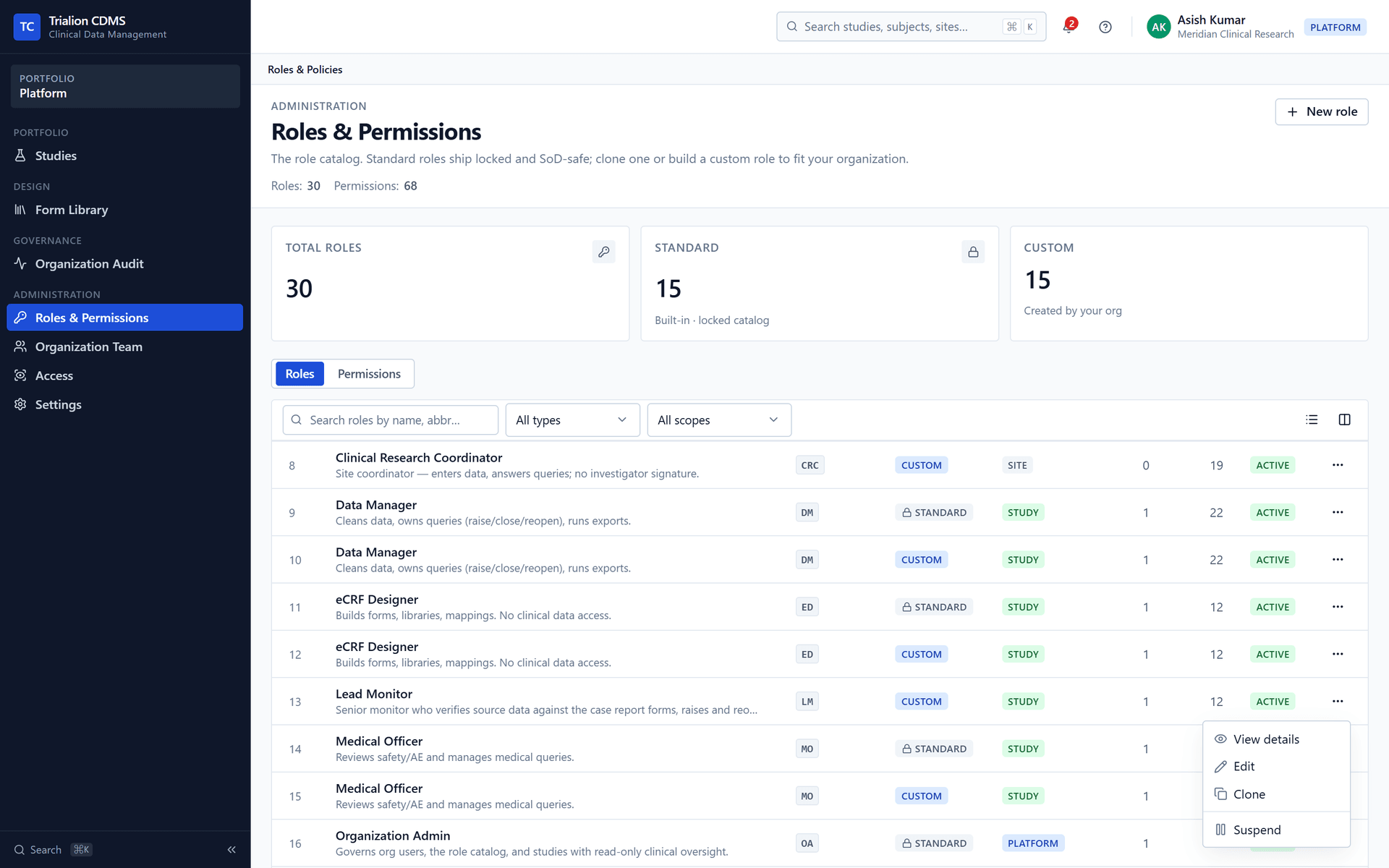Open Form Library in the sidebar
The height and width of the screenshot is (868, 1389).
[x=124, y=210]
